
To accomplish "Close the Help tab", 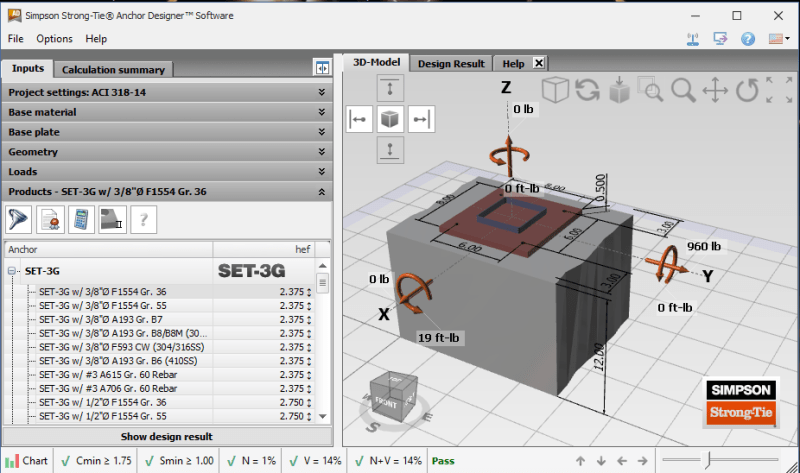I will click(x=539, y=63).
